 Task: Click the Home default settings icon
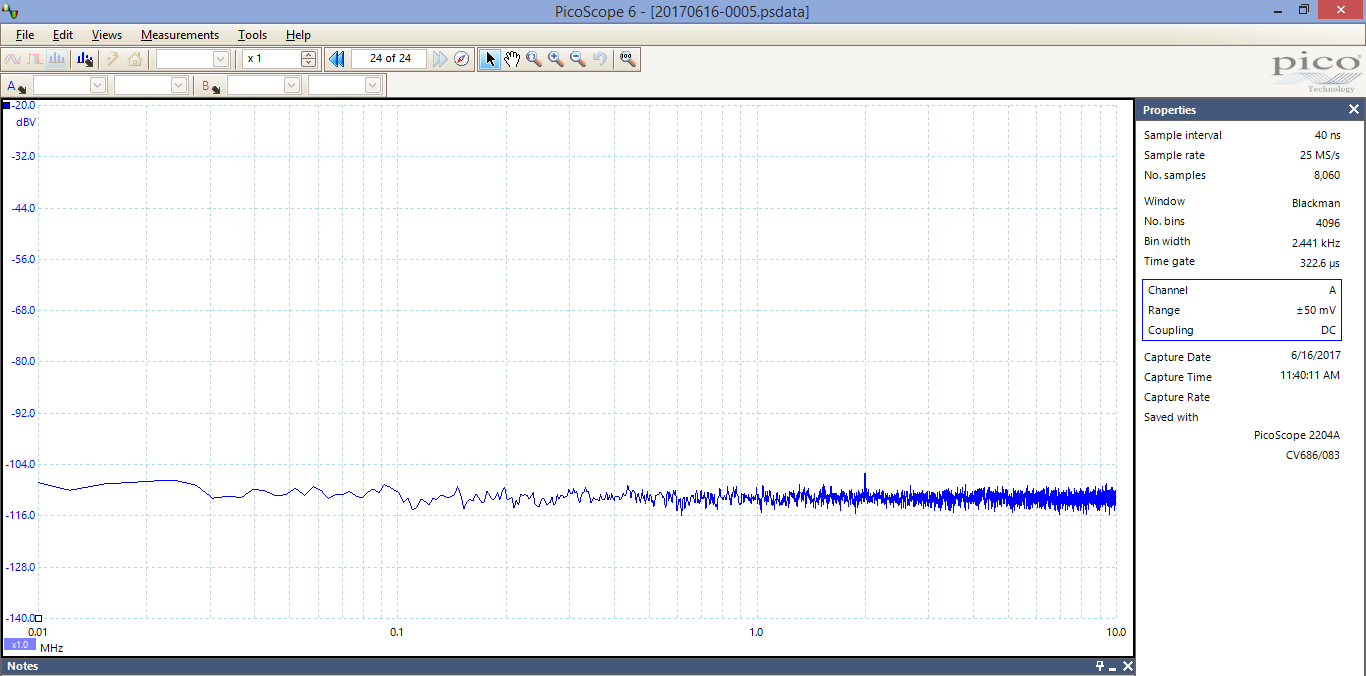[135, 59]
